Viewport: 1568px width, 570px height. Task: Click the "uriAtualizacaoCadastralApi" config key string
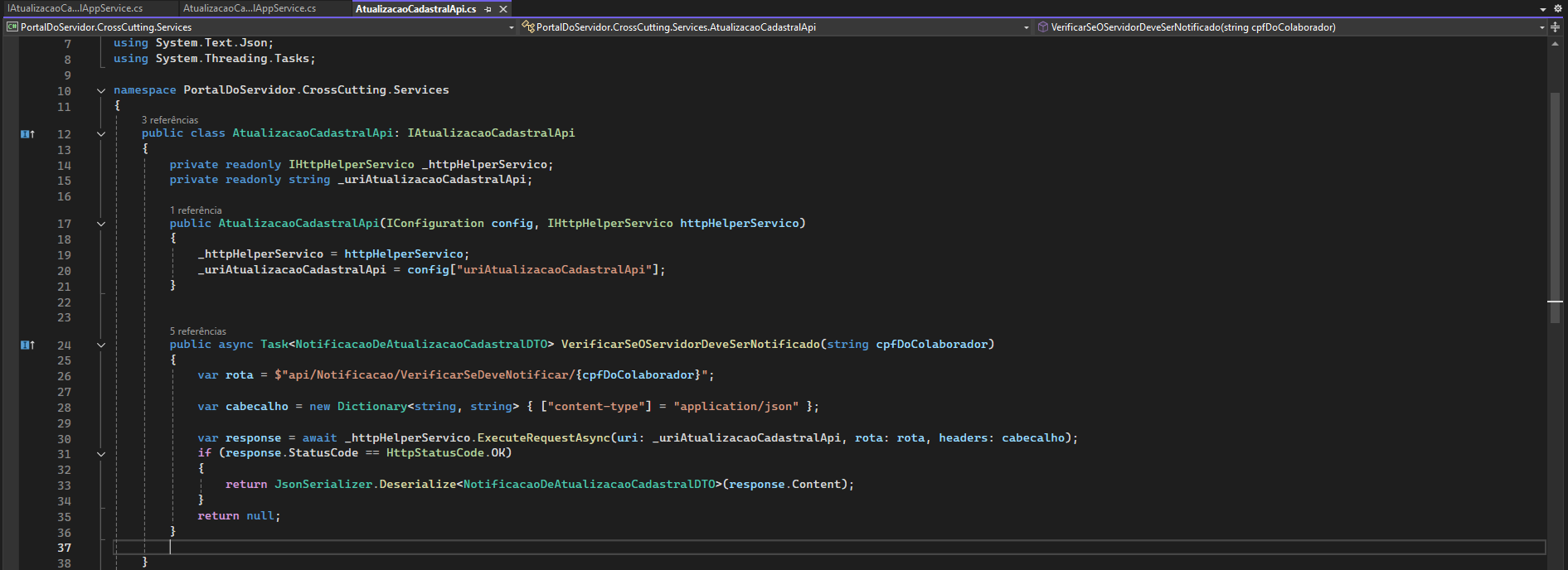tap(554, 270)
